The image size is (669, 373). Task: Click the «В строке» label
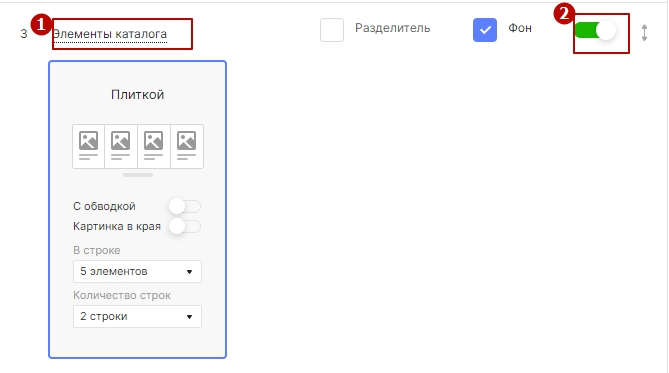(x=96, y=250)
